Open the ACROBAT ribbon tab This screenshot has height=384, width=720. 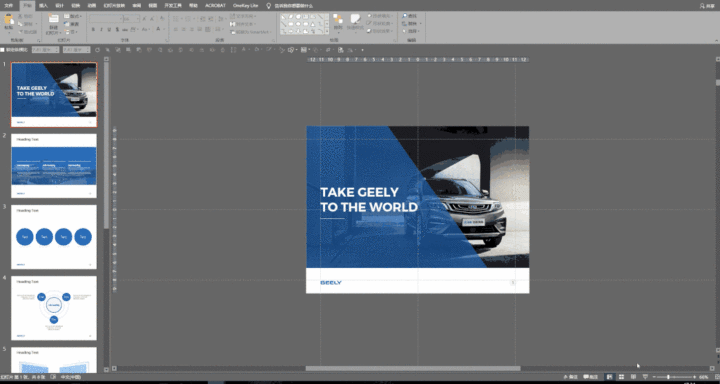(x=215, y=6)
